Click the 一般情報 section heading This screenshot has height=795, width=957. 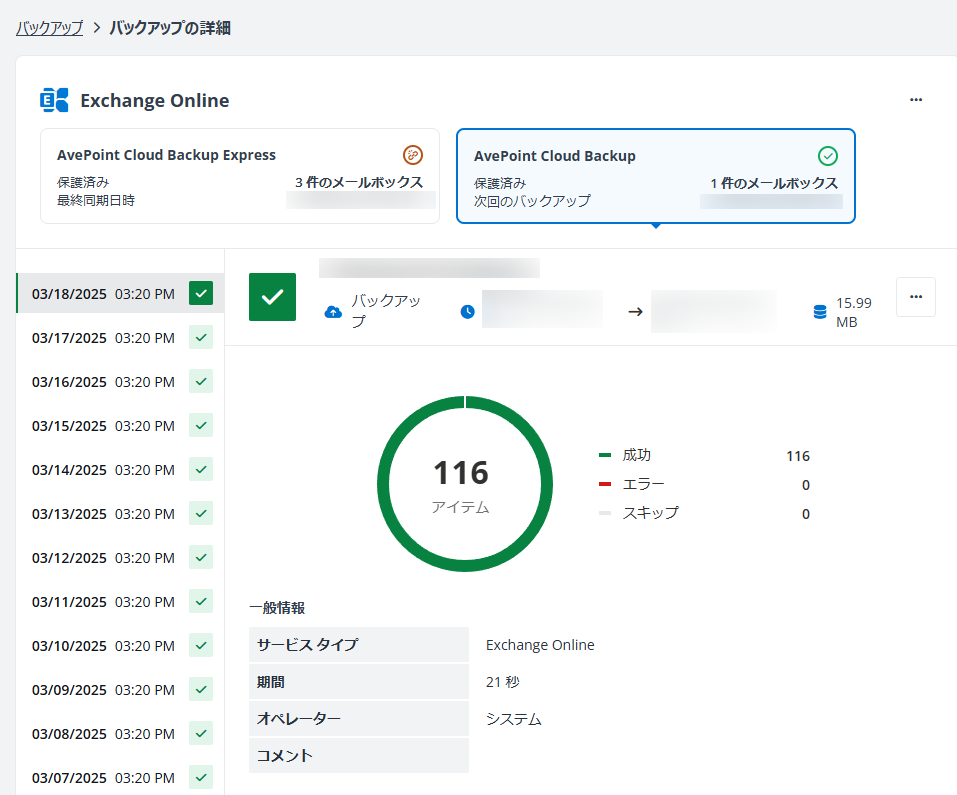tap(277, 608)
